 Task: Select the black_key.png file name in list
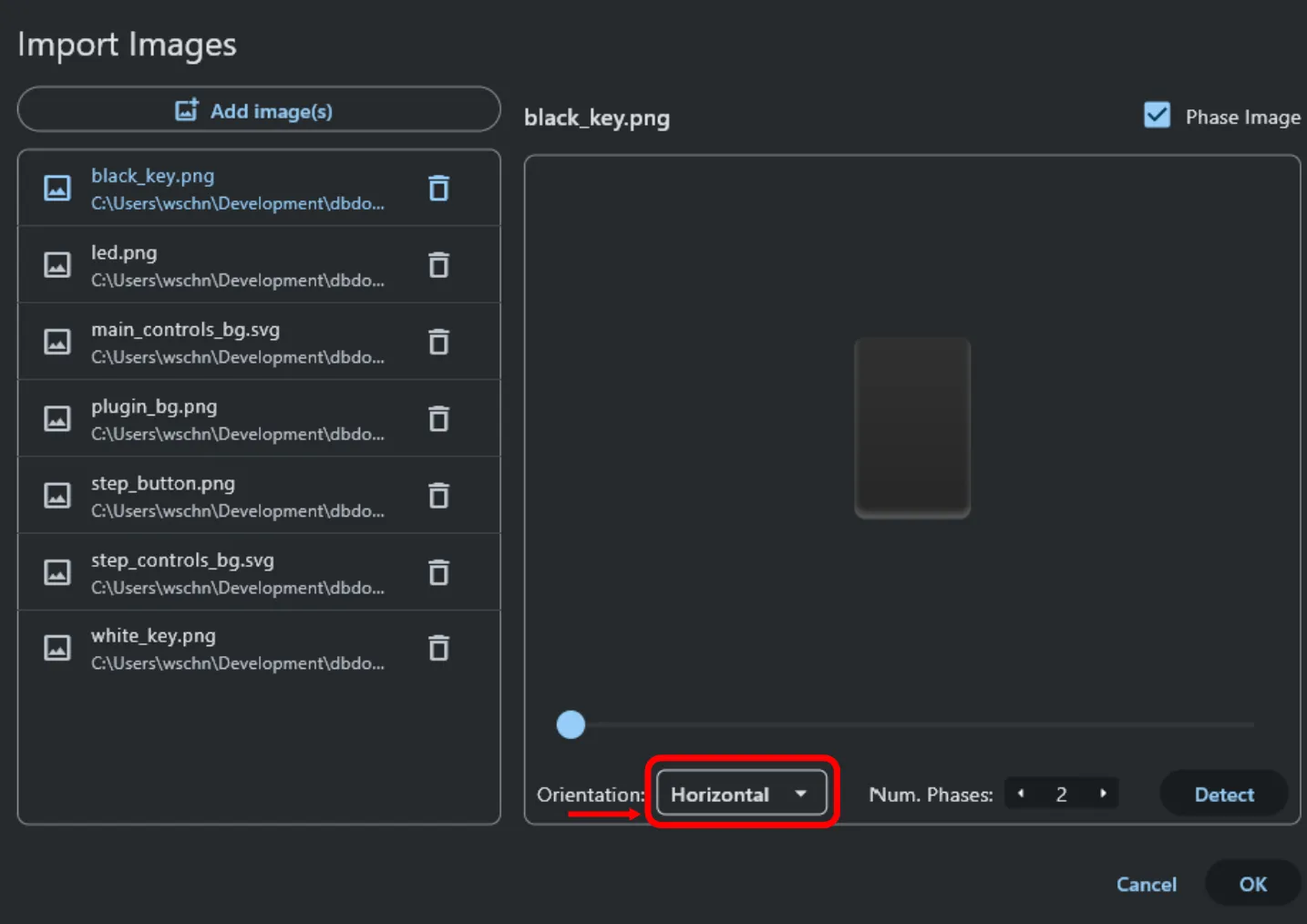152,176
